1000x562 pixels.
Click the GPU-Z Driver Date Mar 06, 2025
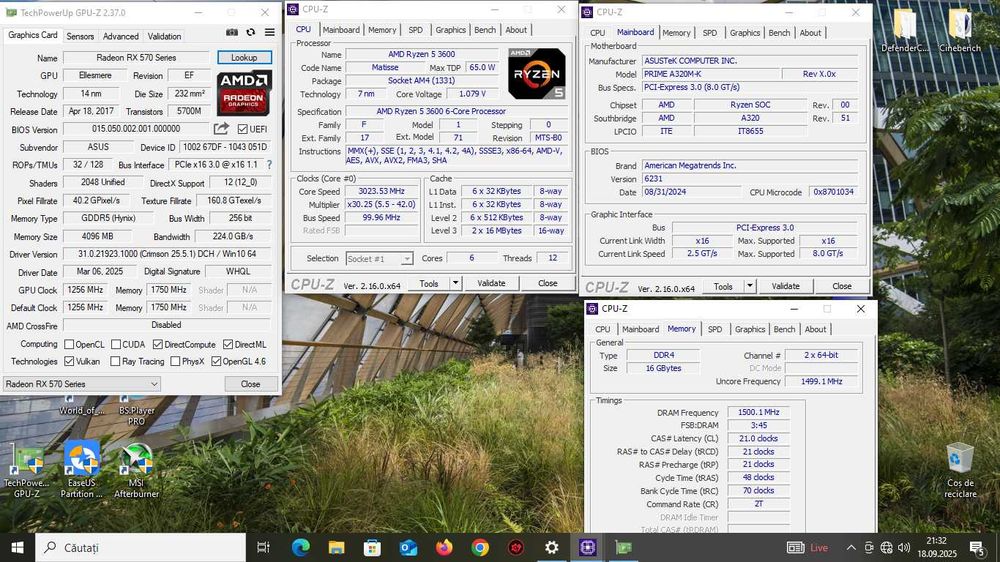pos(99,271)
